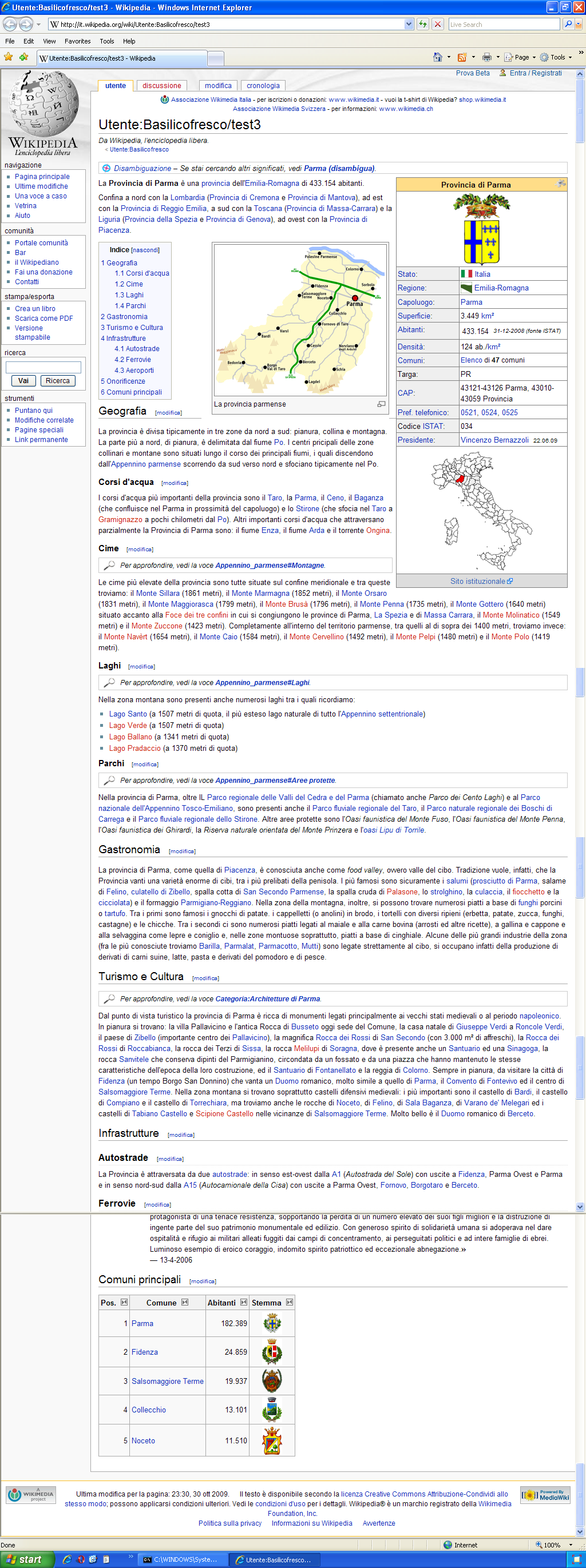Click the Noceto coat of arms image
Viewport: 586px width, 1568px height.
click(272, 1441)
